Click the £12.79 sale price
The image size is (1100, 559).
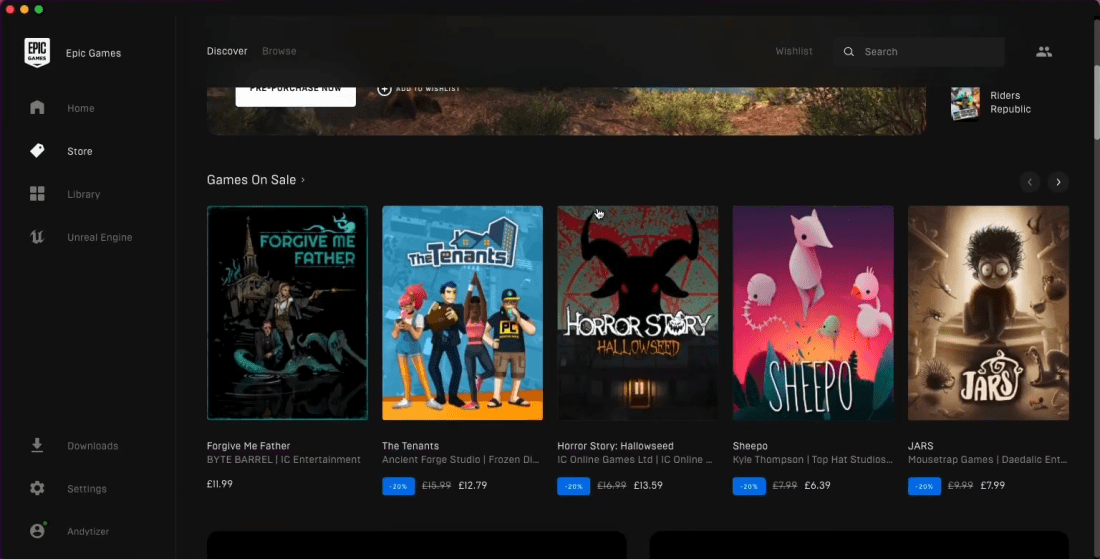(472, 485)
